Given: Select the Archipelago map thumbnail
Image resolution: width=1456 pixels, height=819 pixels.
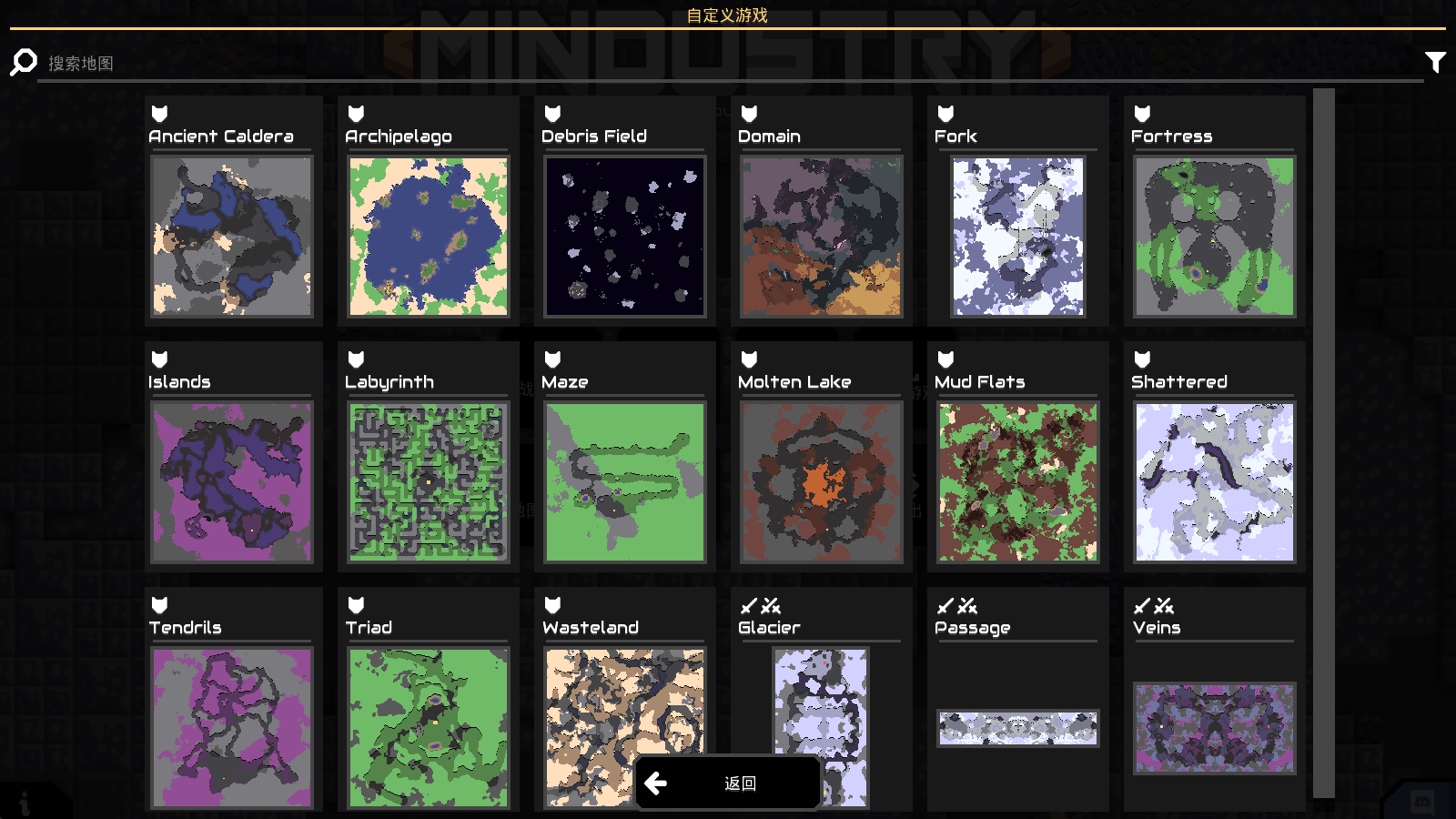Looking at the screenshot, I should pos(429,237).
